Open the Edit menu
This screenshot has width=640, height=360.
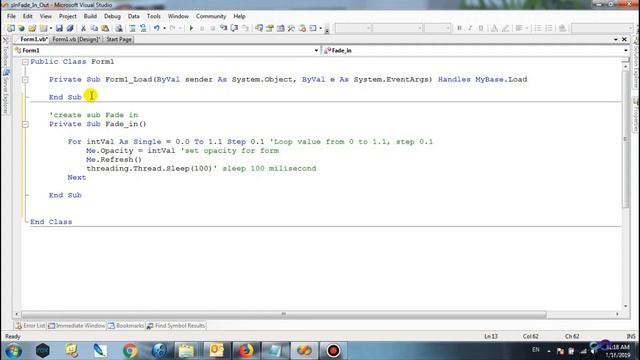click(x=27, y=16)
